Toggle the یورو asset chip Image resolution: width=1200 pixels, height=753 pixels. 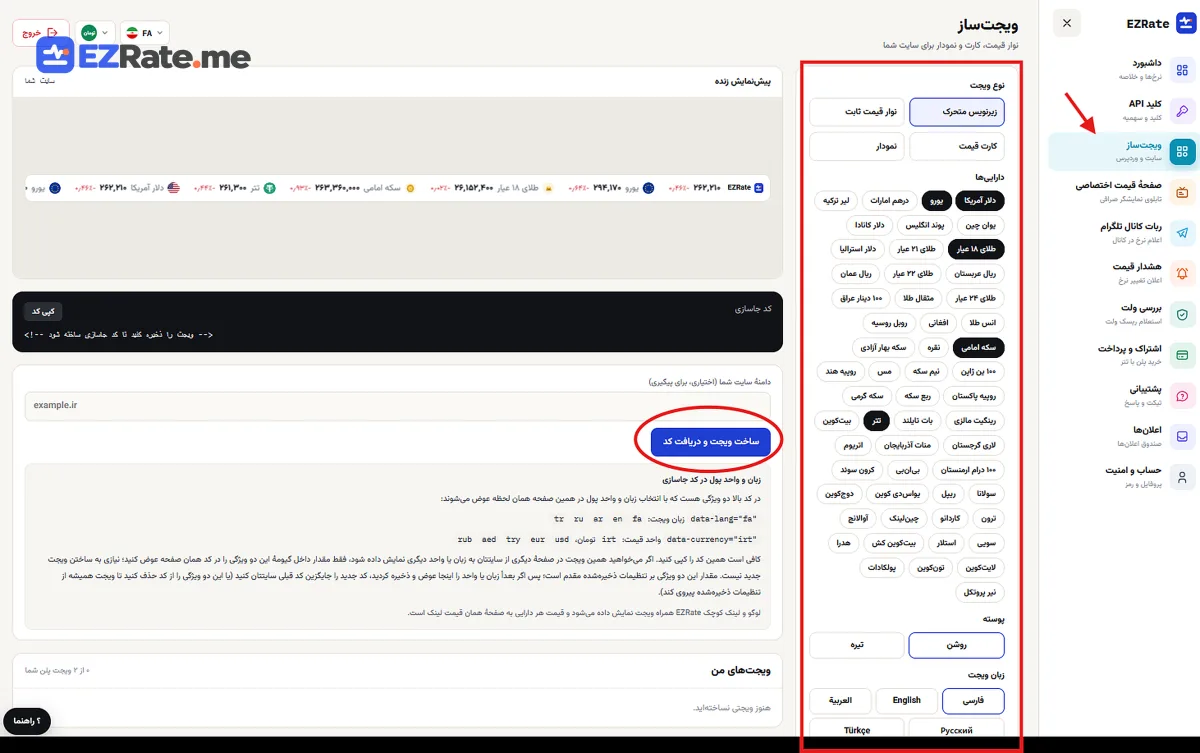[937, 201]
